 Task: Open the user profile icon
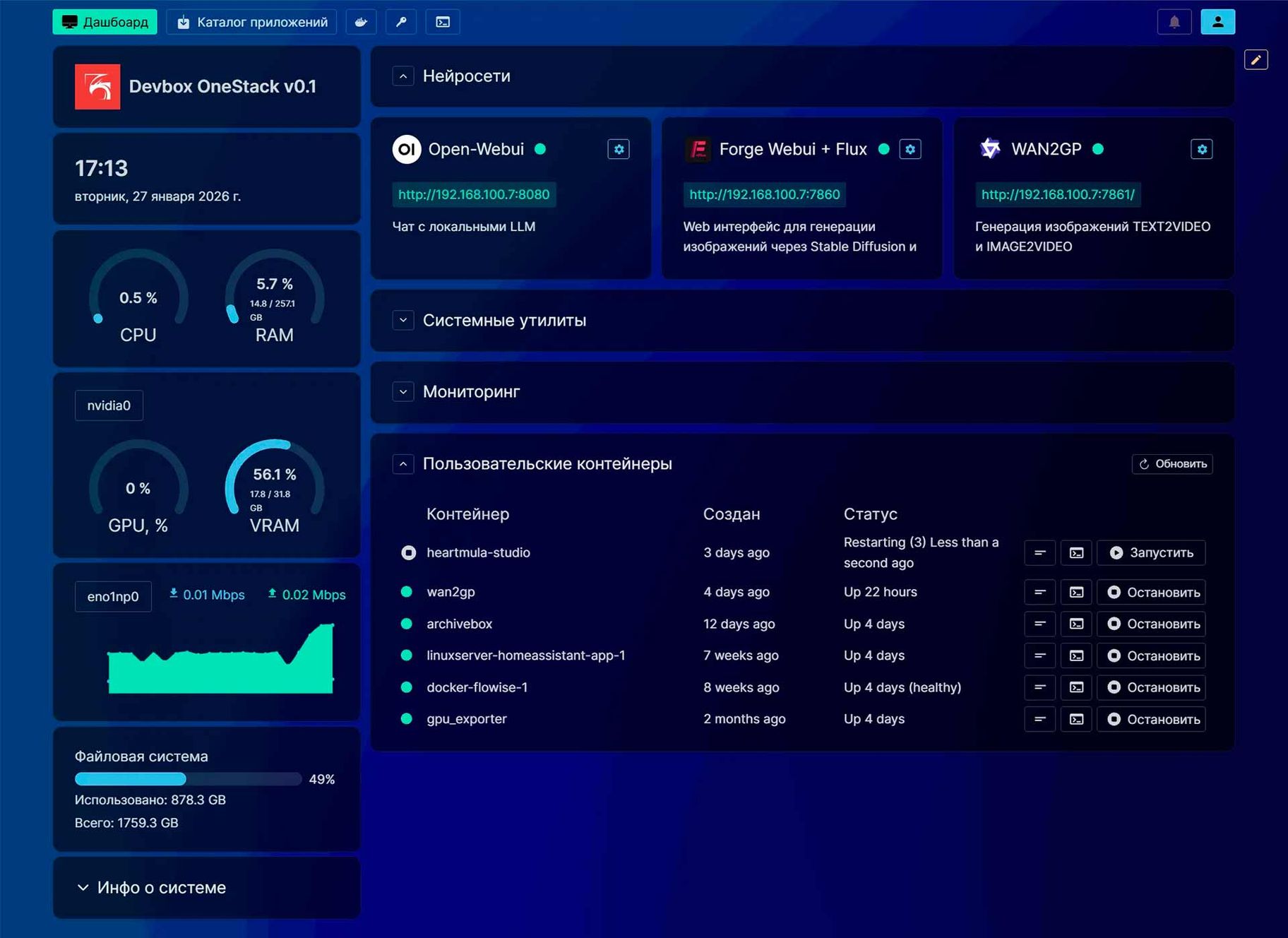point(1217,22)
